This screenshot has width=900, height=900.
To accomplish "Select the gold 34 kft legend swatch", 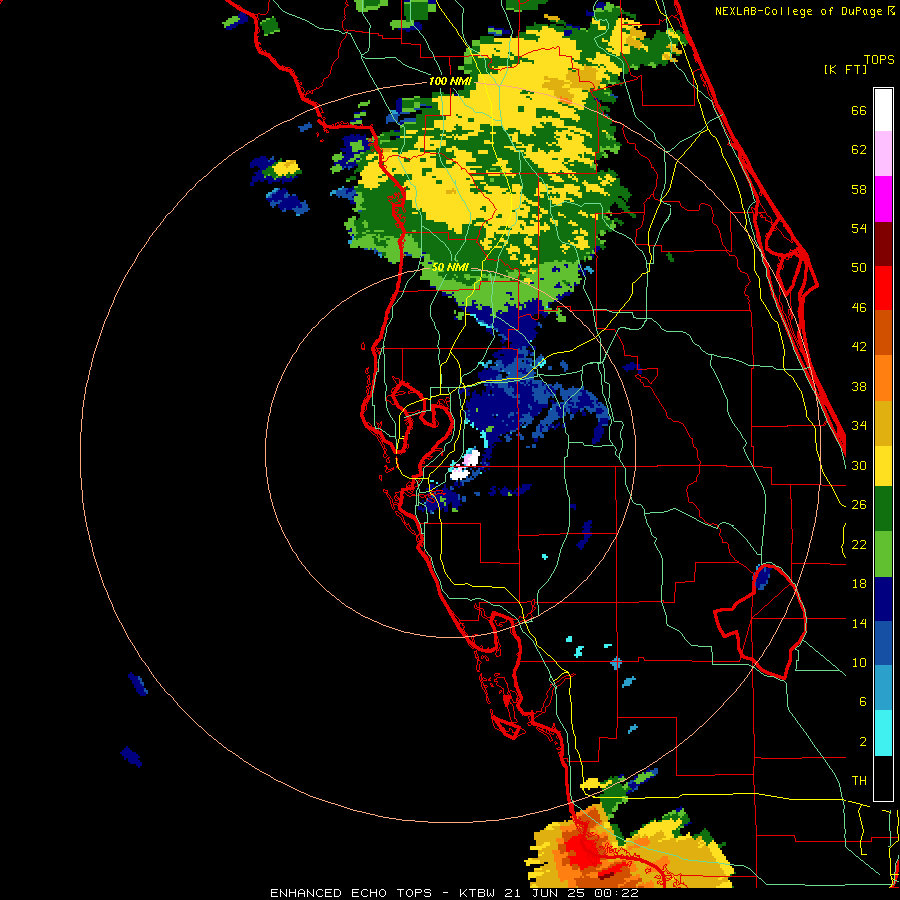I will (883, 423).
